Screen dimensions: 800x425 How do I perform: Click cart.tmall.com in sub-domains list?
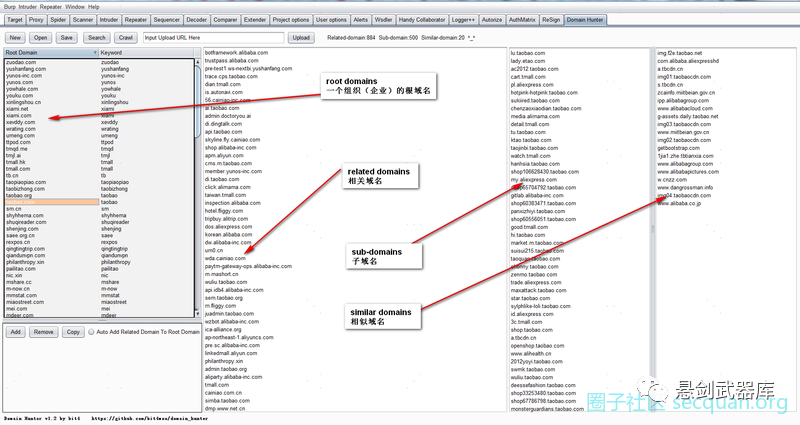point(528,77)
